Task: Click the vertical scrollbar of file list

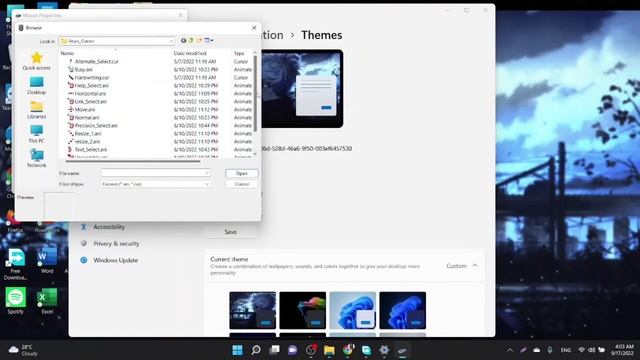Action: pyautogui.click(x=255, y=94)
